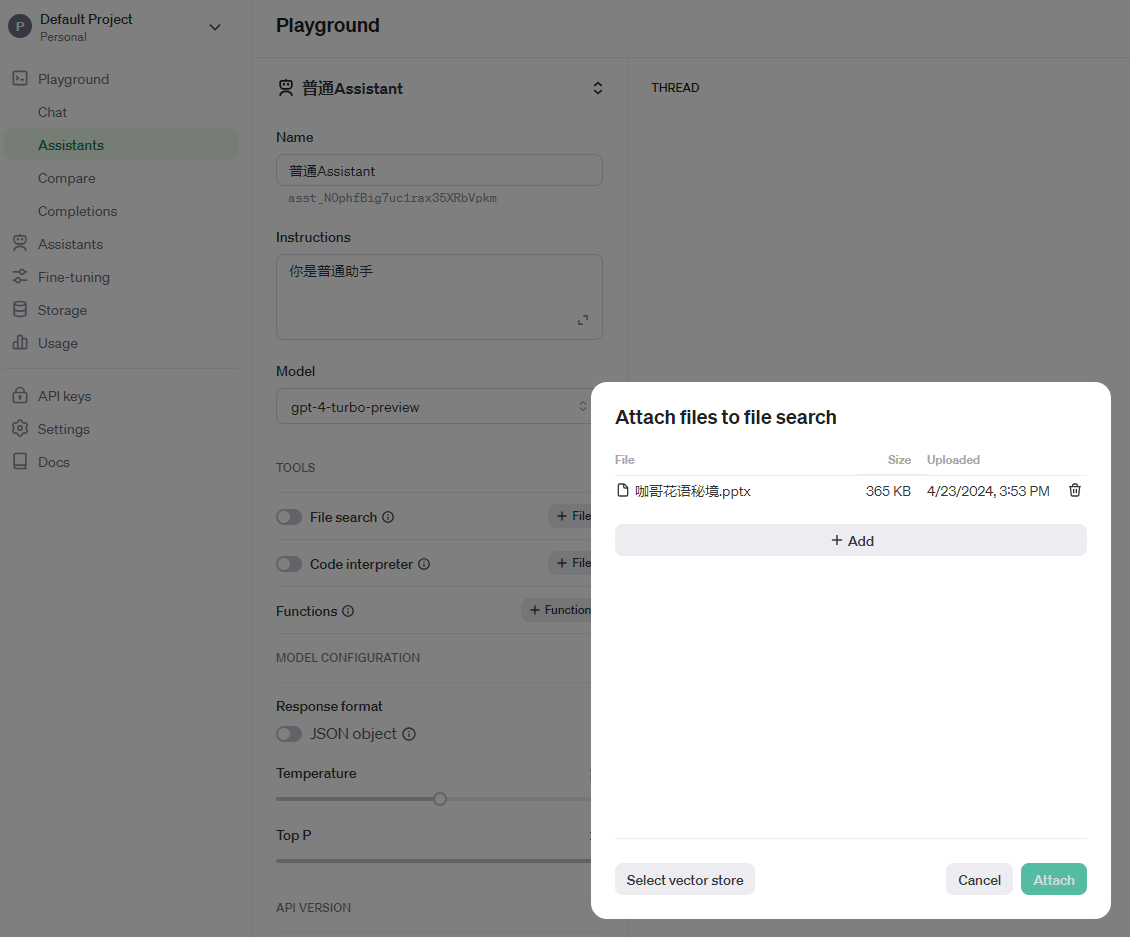The height and width of the screenshot is (937, 1130).
Task: Turn on the Code interpreter toggle
Action: 289,564
